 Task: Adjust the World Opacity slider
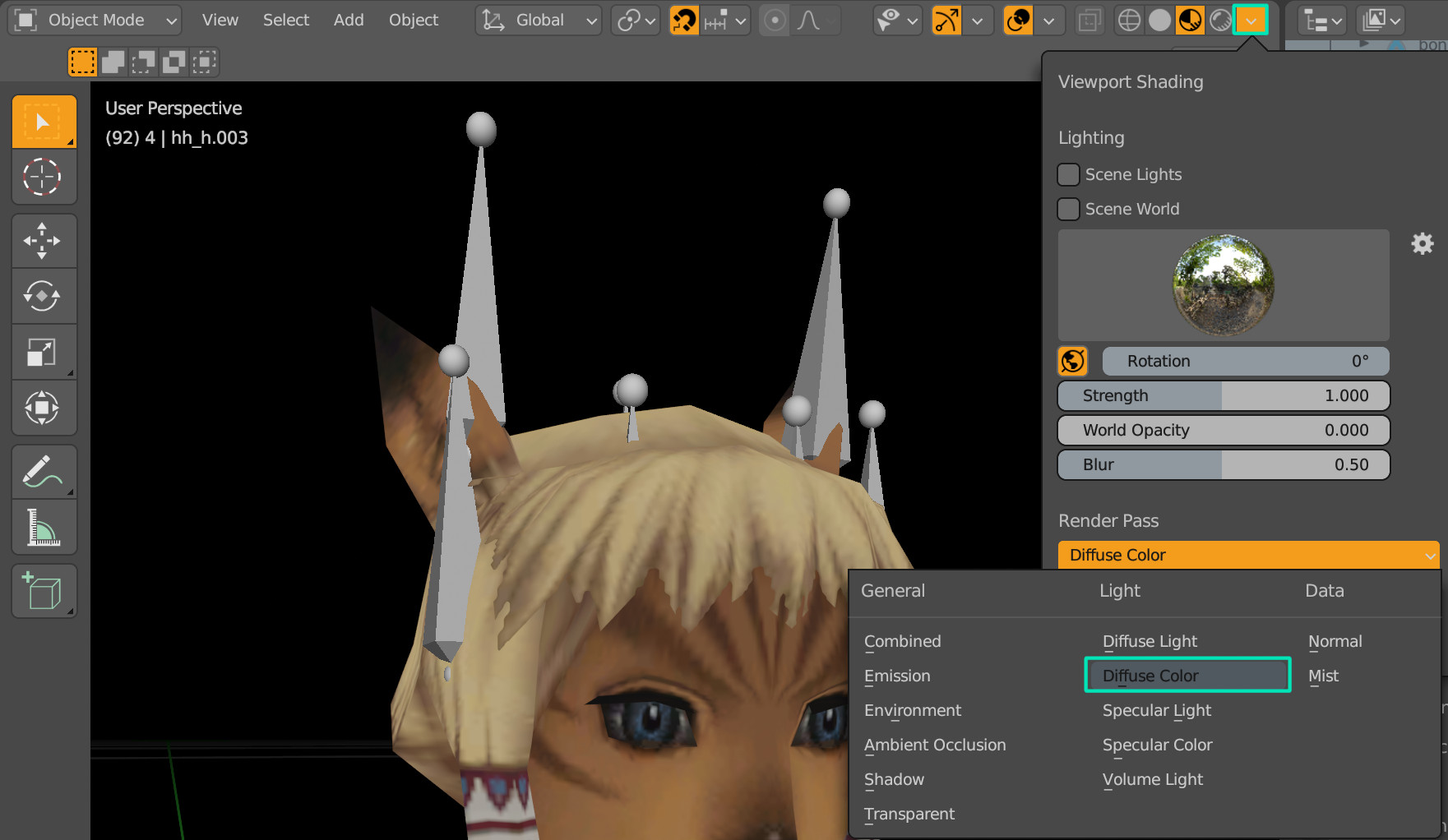click(x=1224, y=430)
